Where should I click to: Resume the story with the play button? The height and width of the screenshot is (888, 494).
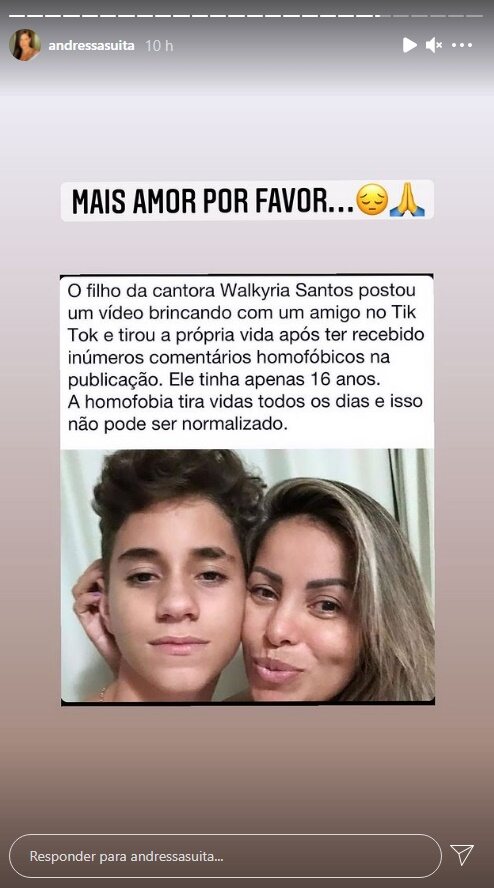[410, 45]
